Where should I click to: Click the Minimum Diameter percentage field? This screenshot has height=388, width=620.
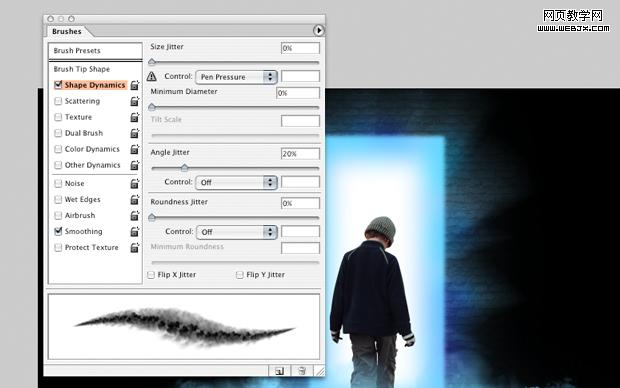pos(298,93)
